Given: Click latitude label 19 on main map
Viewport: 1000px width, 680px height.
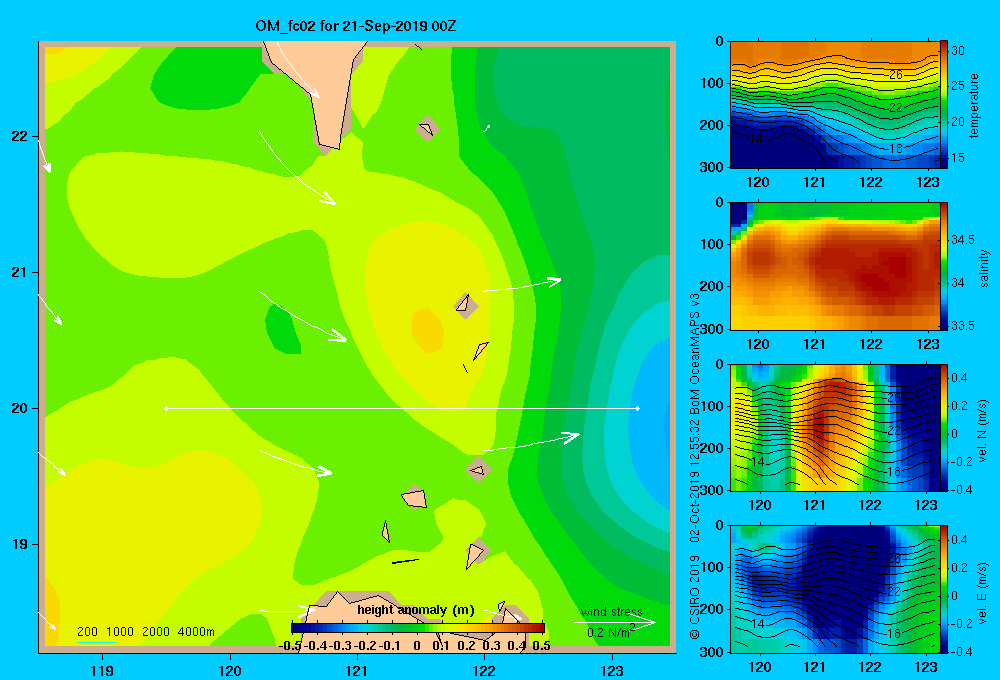Looking at the screenshot, I should click(20, 544).
